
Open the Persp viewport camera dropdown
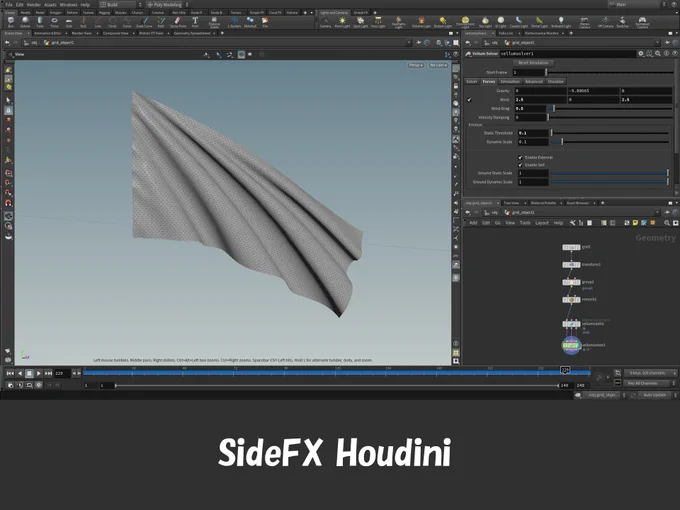click(415, 65)
